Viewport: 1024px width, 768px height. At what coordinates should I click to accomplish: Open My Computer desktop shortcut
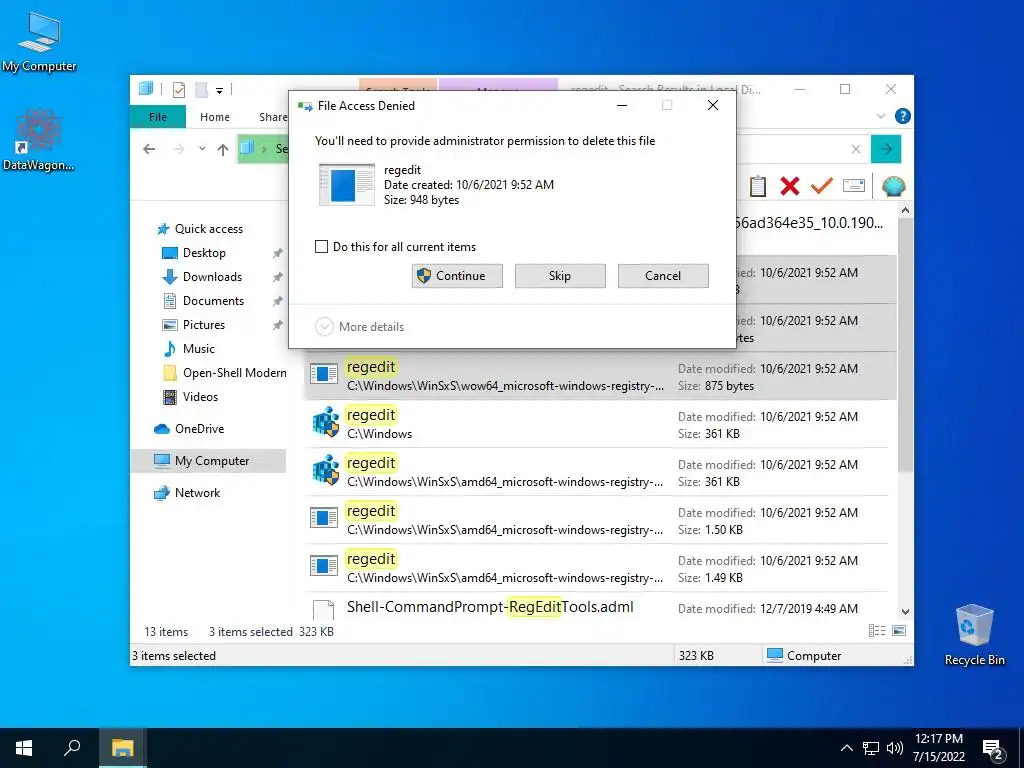point(39,42)
